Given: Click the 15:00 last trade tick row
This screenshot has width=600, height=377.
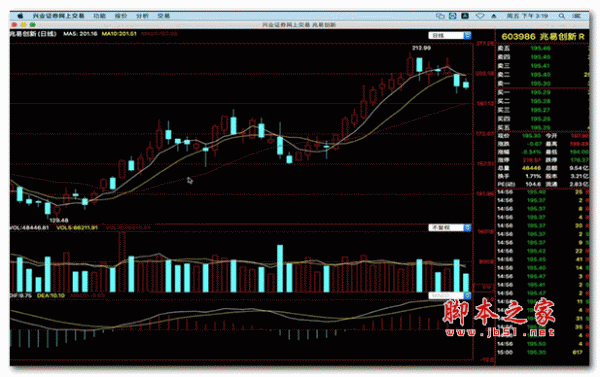Looking at the screenshot, I should (543, 353).
